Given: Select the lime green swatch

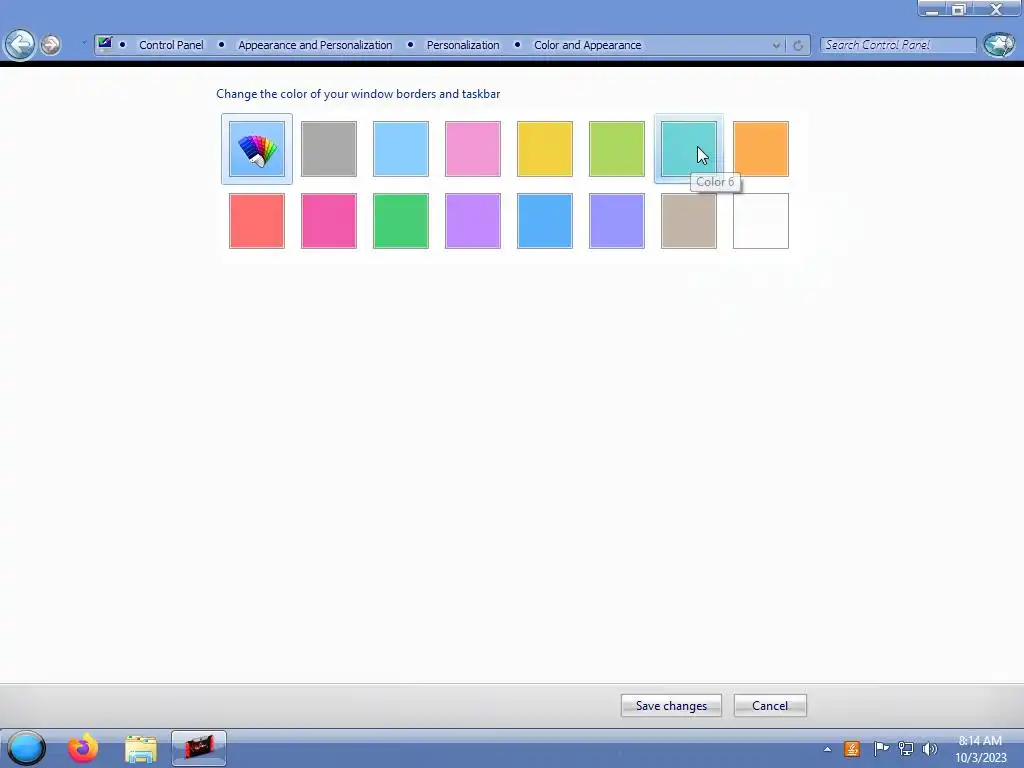Looking at the screenshot, I should 616,149.
